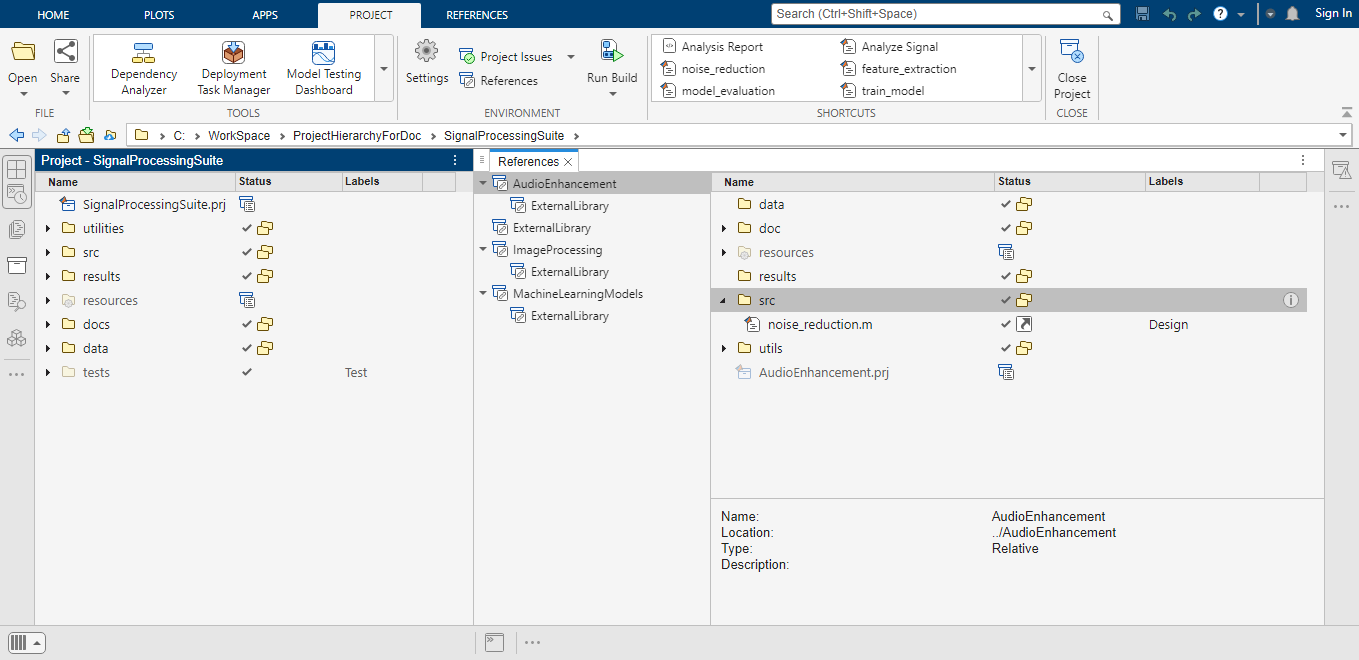This screenshot has width=1359, height=660.
Task: Click the checkmark status on the tests folder
Action: pyautogui.click(x=247, y=372)
